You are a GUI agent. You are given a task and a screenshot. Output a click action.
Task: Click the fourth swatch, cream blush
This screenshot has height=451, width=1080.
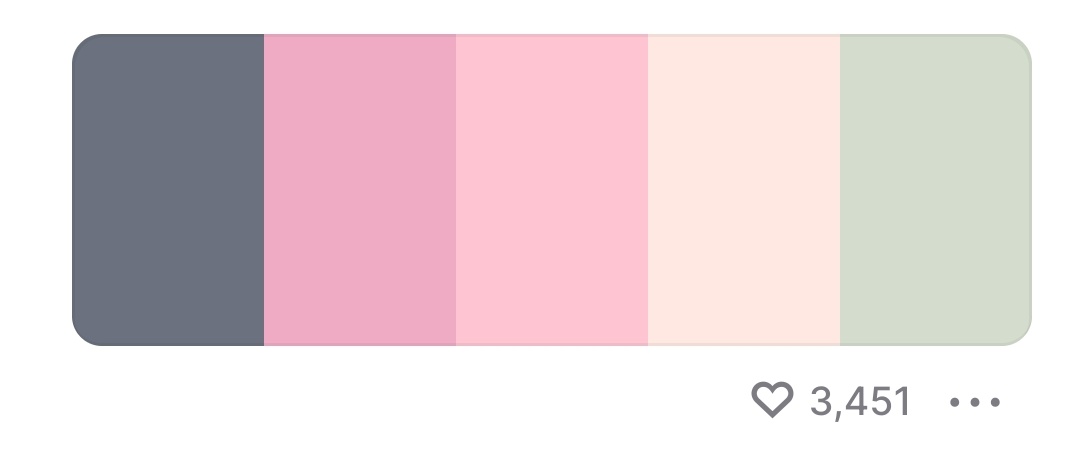coord(744,190)
